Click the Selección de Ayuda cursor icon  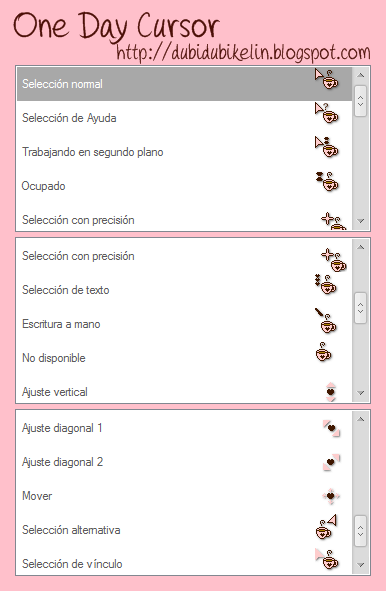(x=326, y=113)
